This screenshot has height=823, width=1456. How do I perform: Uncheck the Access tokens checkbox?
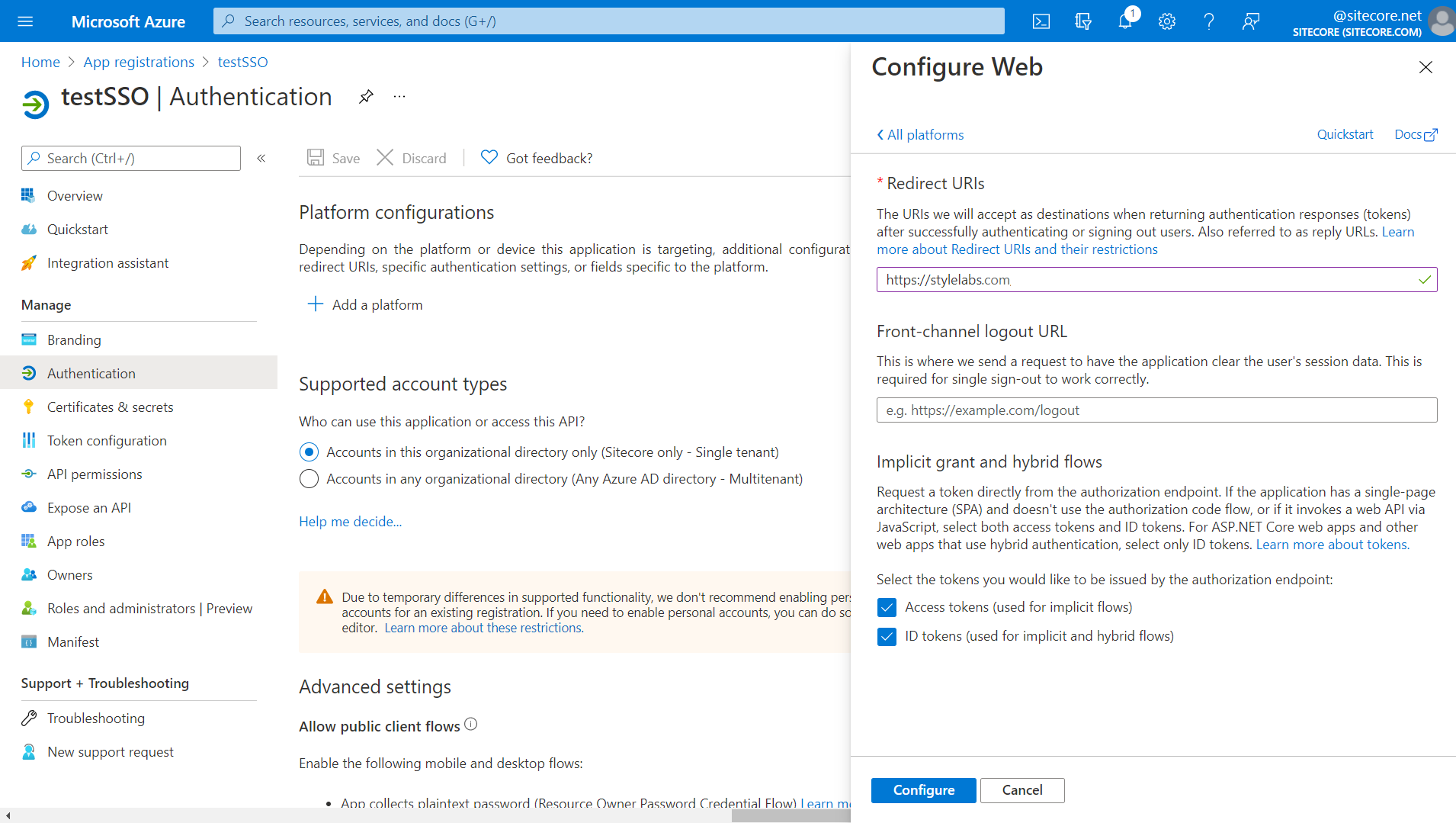887,607
